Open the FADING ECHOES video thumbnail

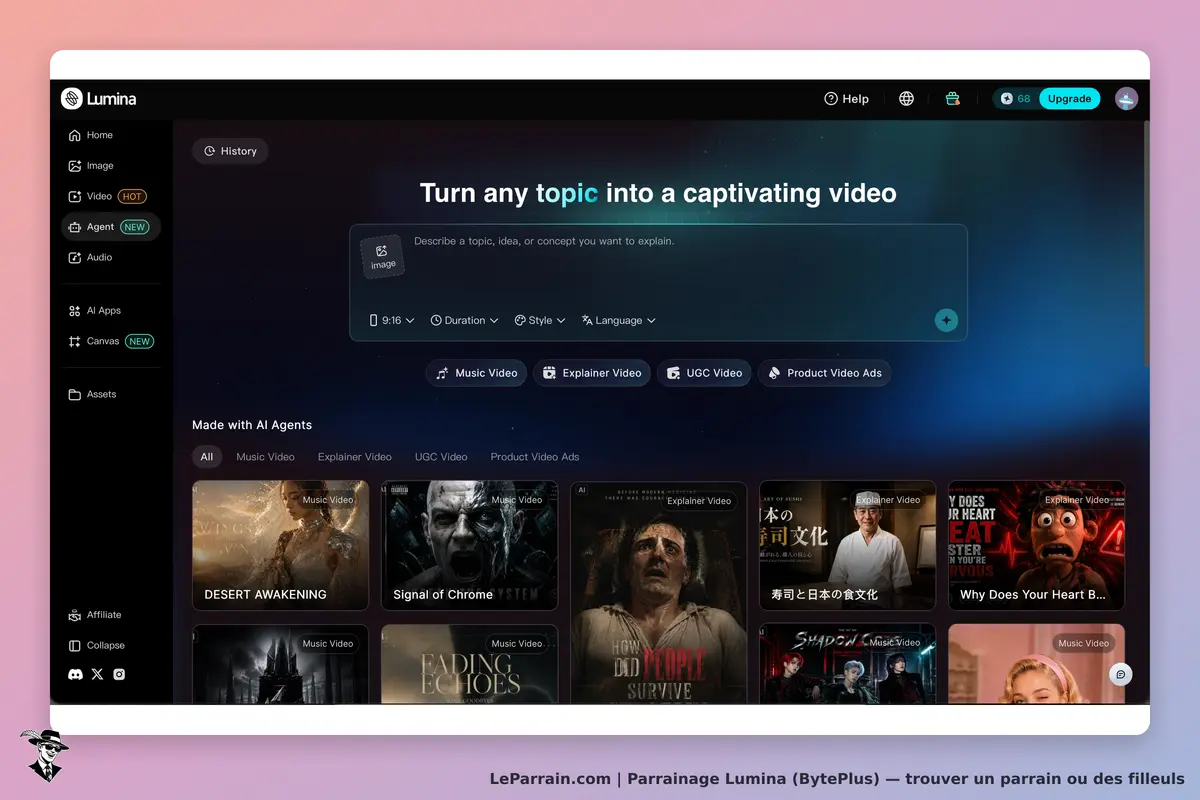469,664
